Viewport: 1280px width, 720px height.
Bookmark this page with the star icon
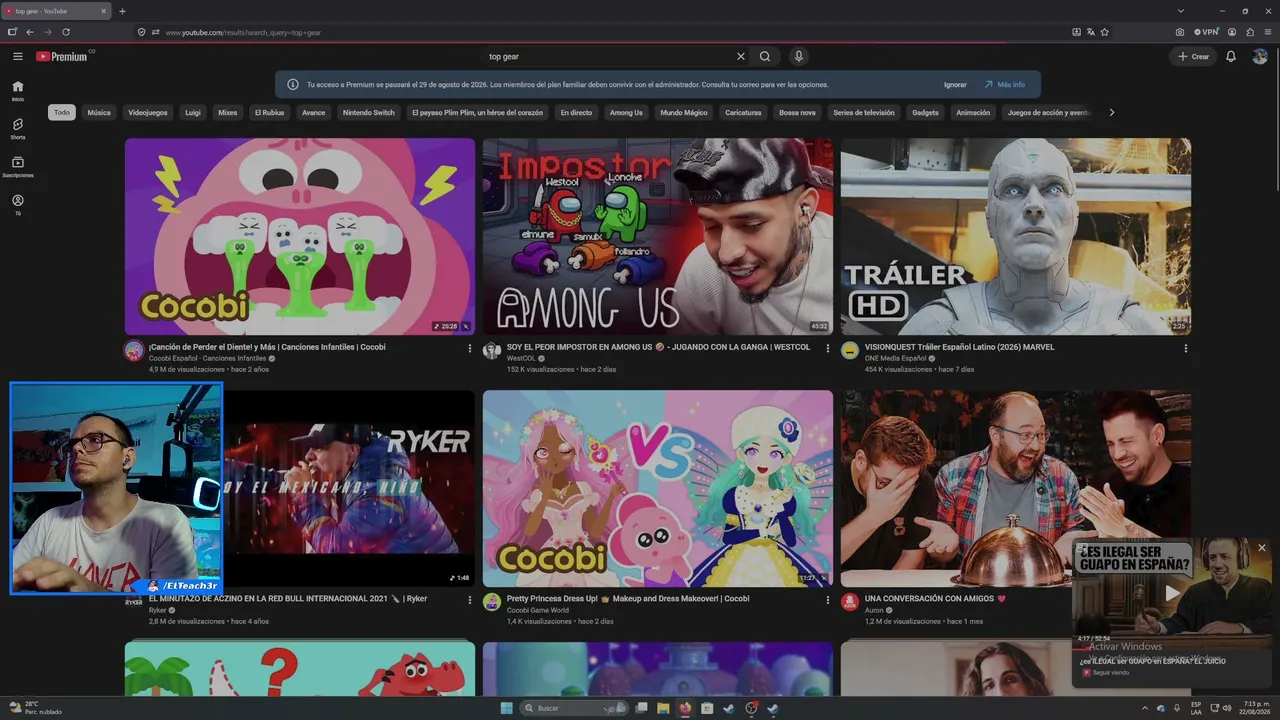pos(1105,32)
